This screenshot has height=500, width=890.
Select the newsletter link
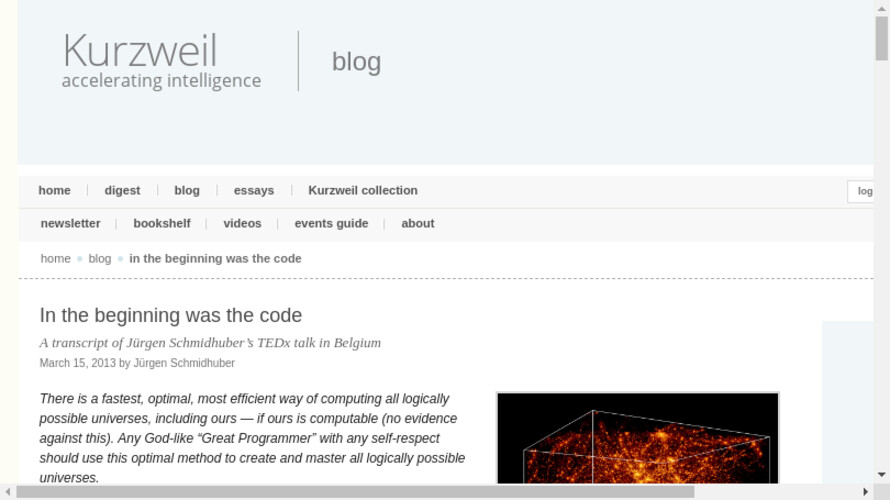tap(70, 223)
